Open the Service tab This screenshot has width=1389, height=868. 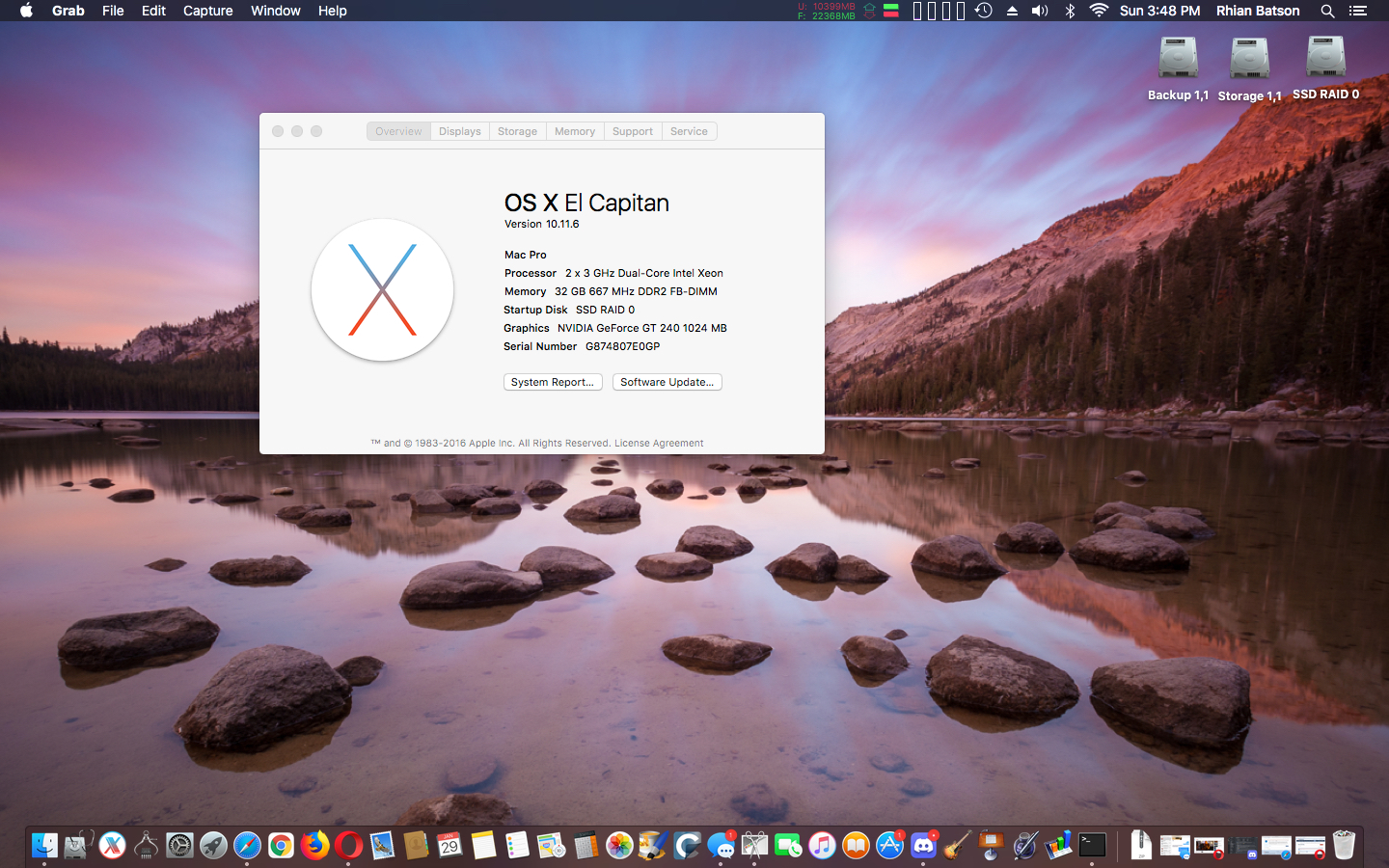coord(689,131)
